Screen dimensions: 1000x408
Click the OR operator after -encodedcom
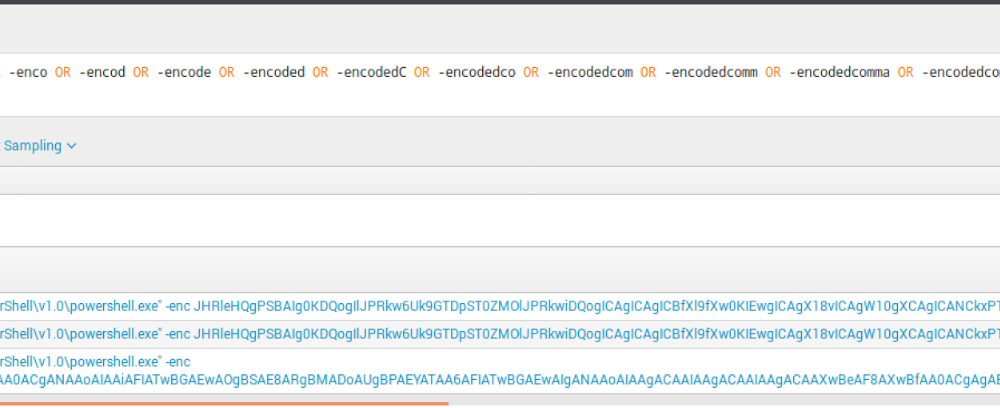[649, 73]
